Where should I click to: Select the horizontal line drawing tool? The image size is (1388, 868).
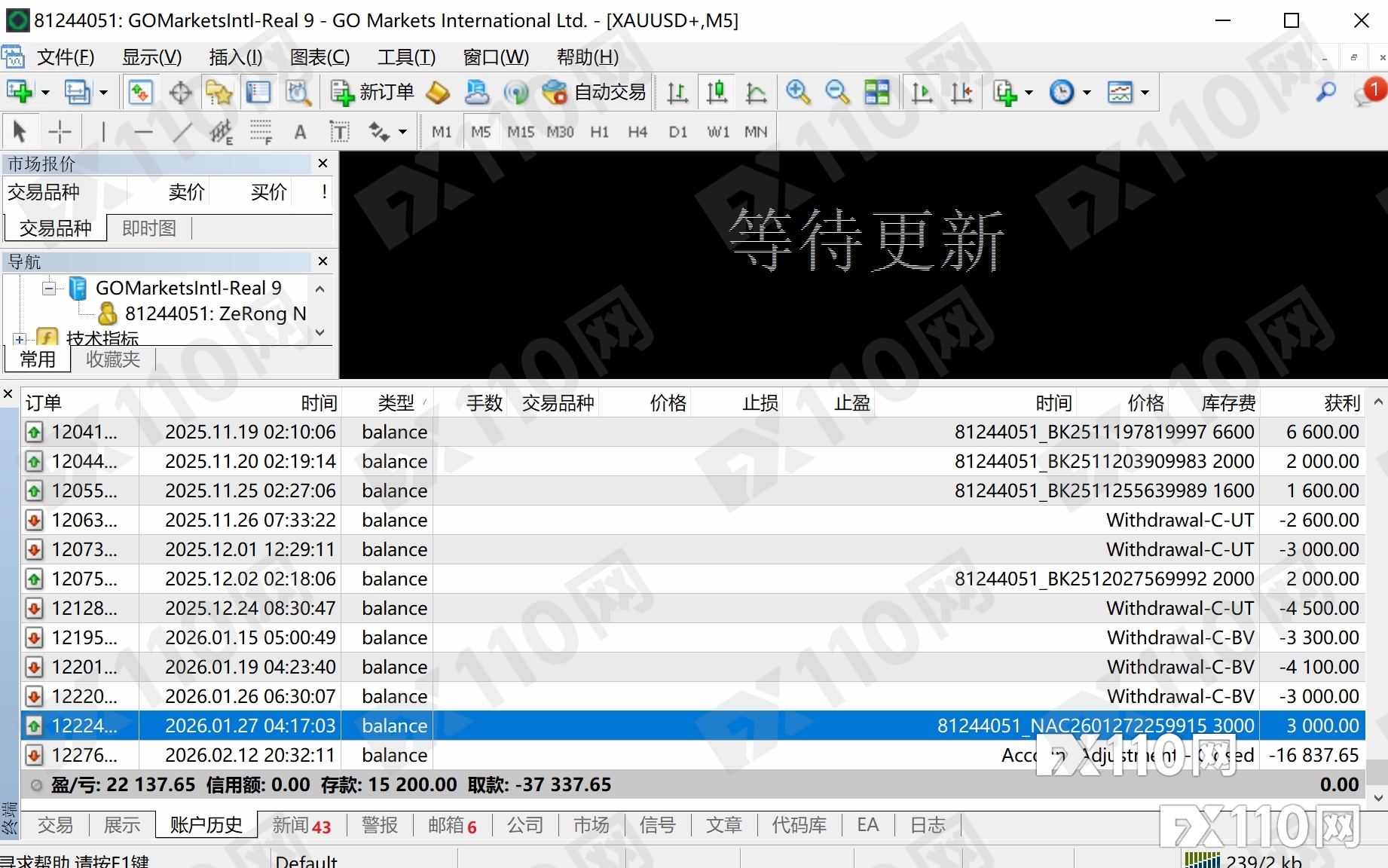143,131
